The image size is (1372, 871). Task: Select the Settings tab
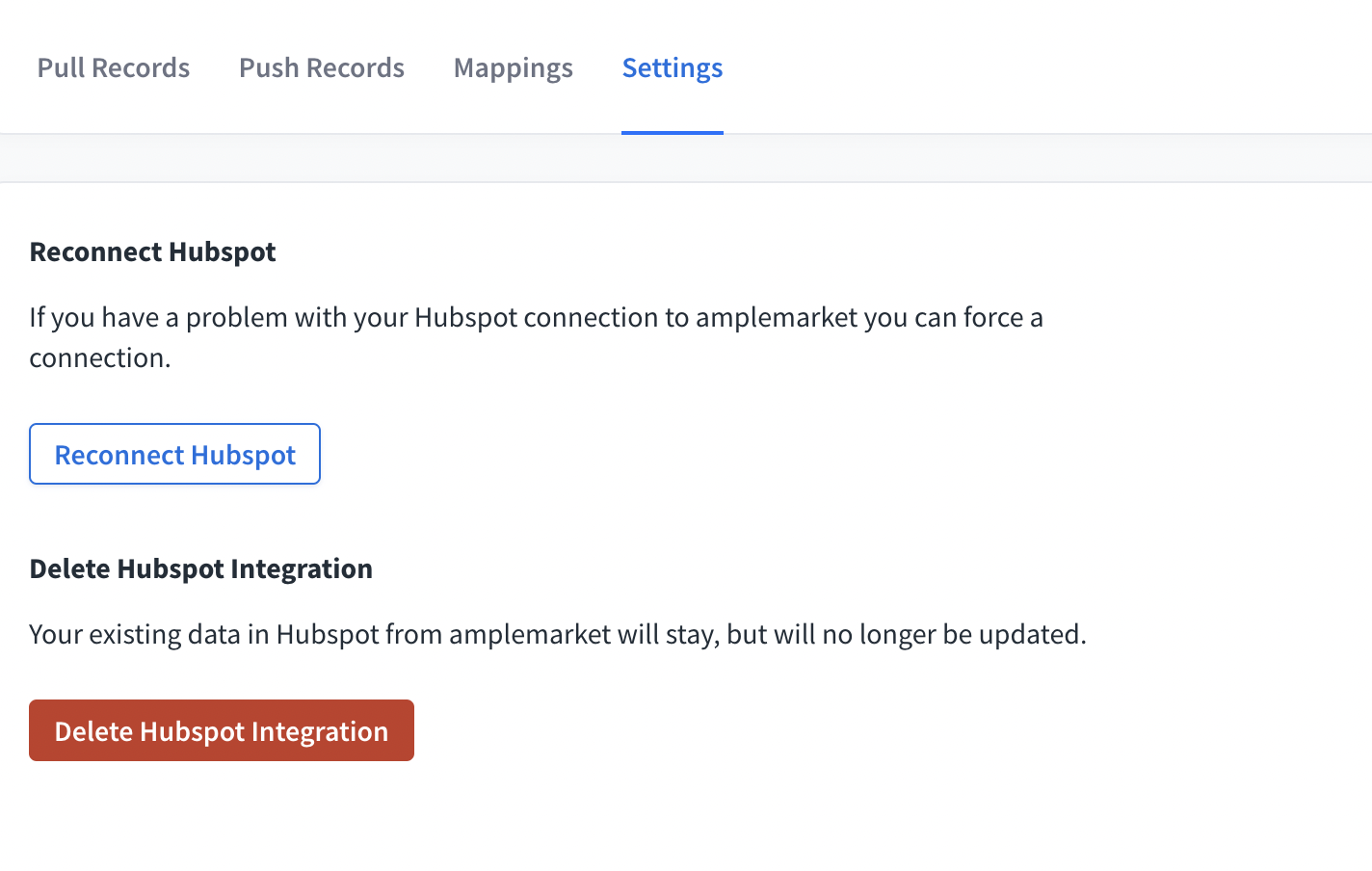(x=673, y=67)
